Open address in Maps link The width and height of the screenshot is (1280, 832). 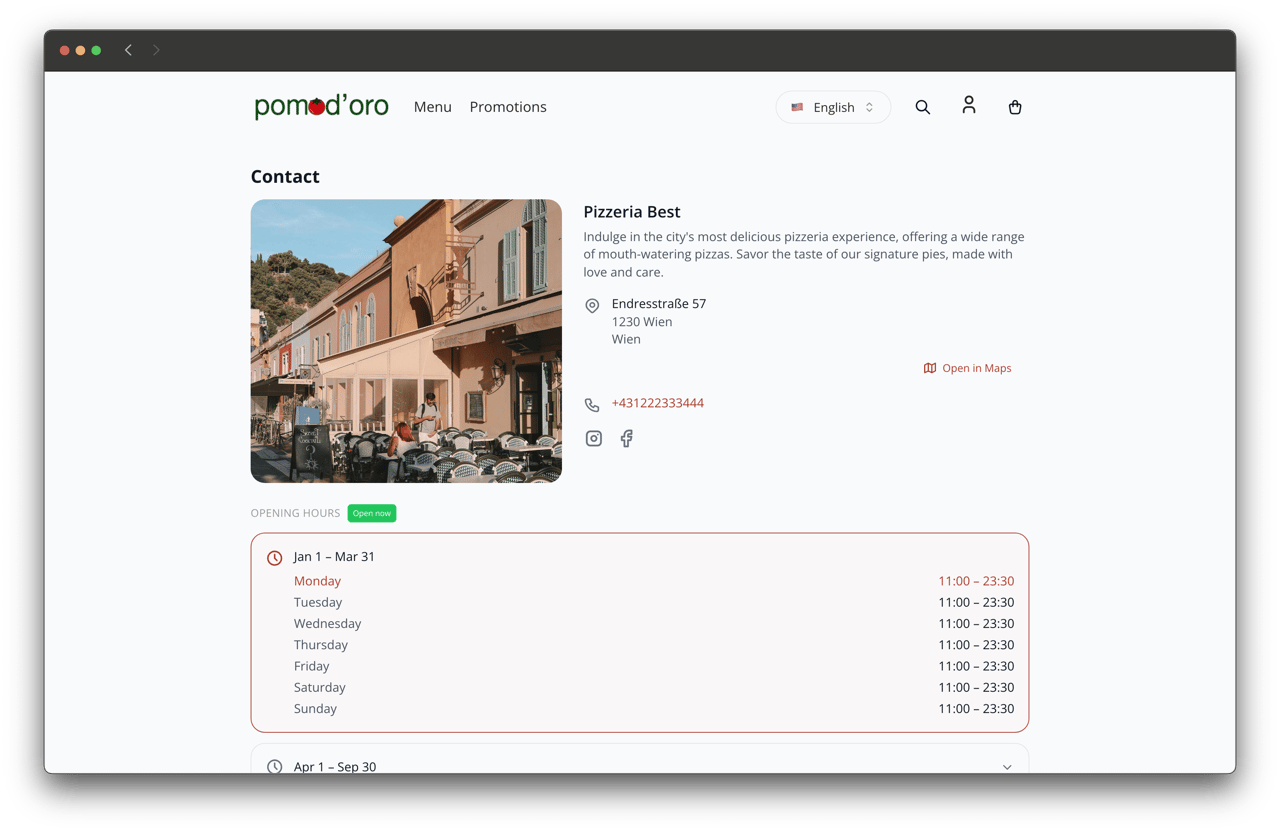click(x=967, y=368)
